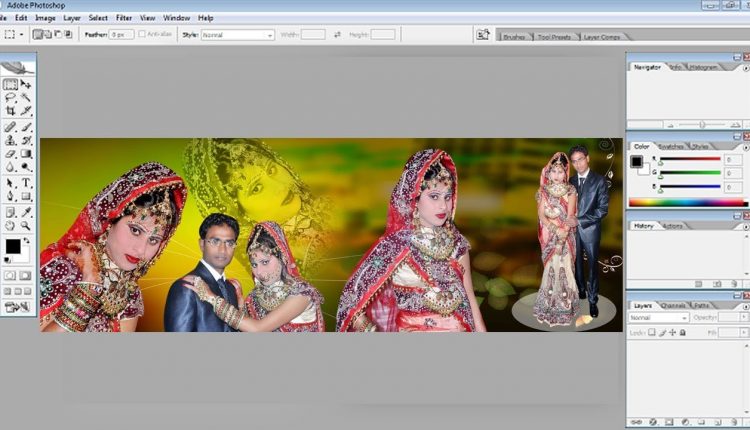Reset default foreground and background colors

coord(7,260)
